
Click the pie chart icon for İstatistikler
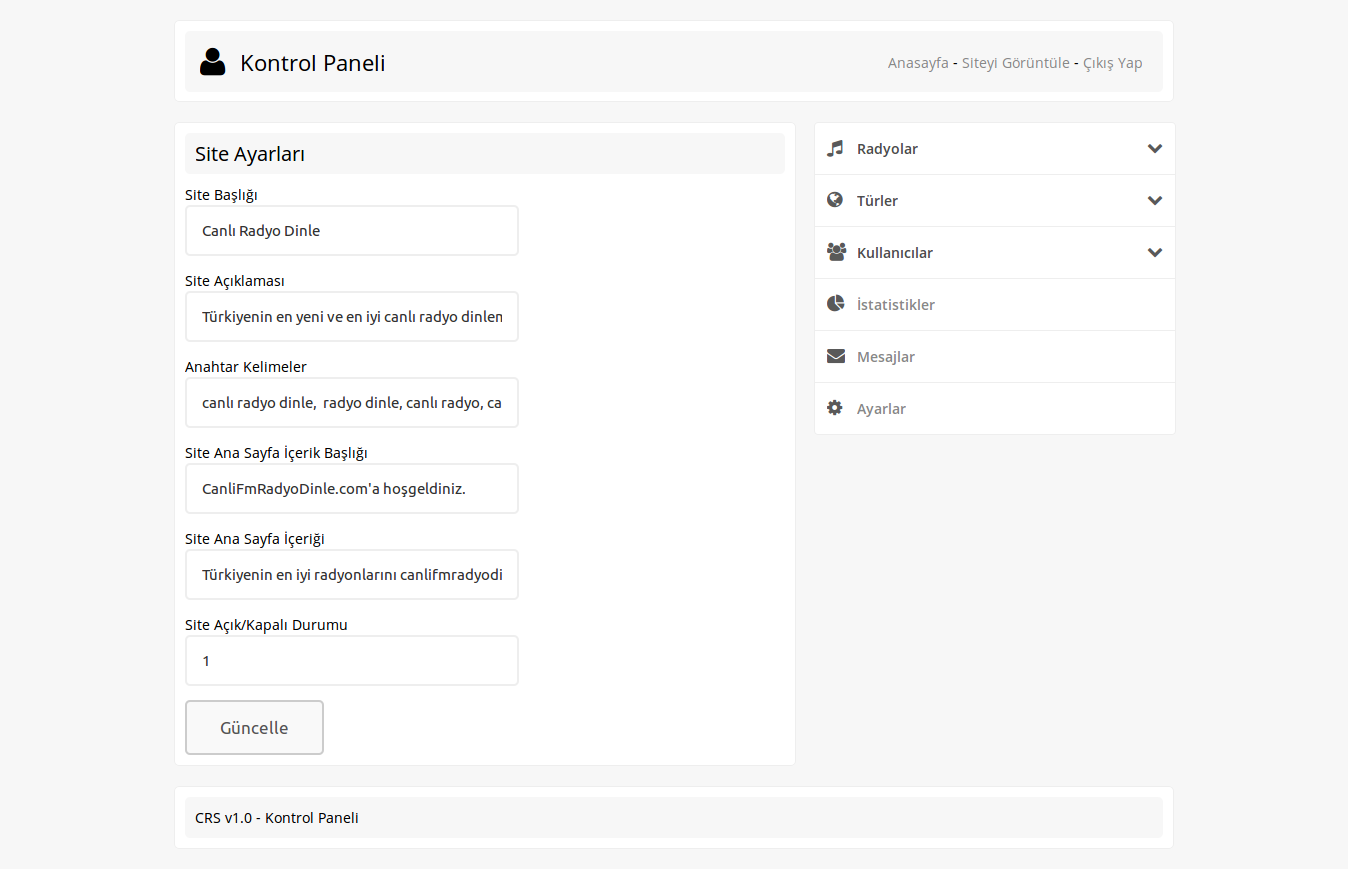835,304
